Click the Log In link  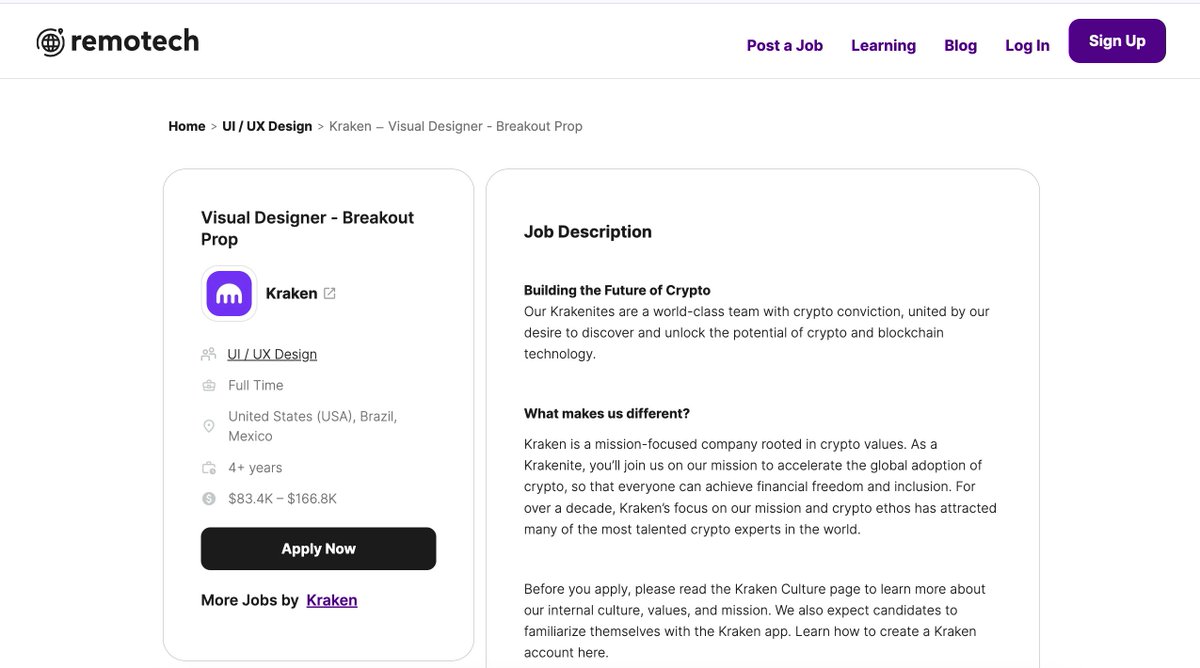point(1027,45)
